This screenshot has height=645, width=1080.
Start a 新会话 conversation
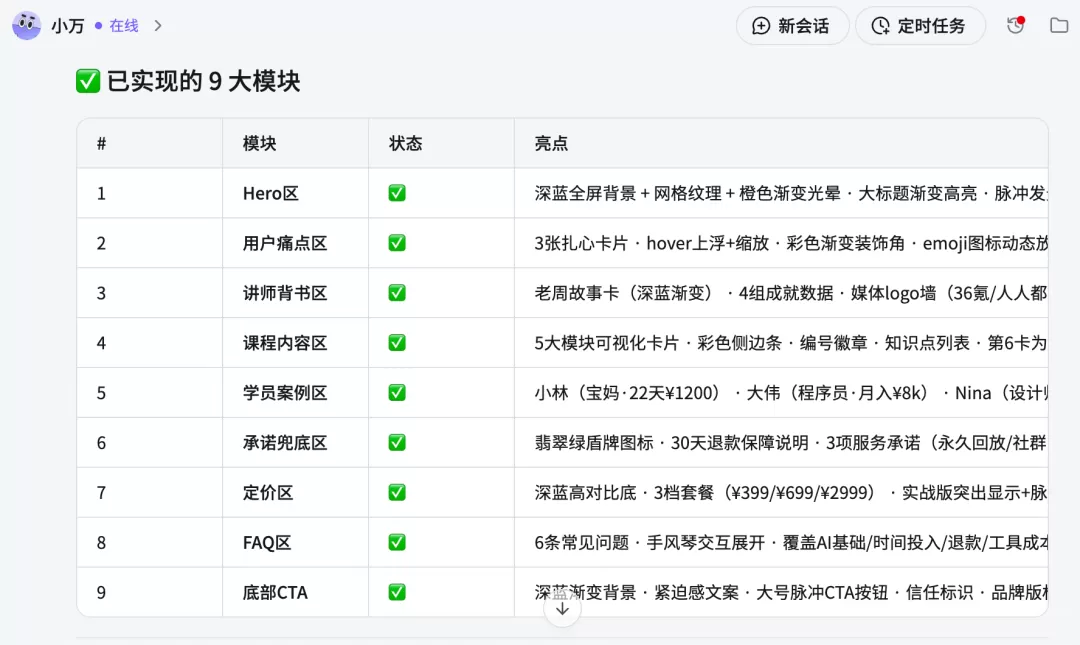click(x=791, y=25)
